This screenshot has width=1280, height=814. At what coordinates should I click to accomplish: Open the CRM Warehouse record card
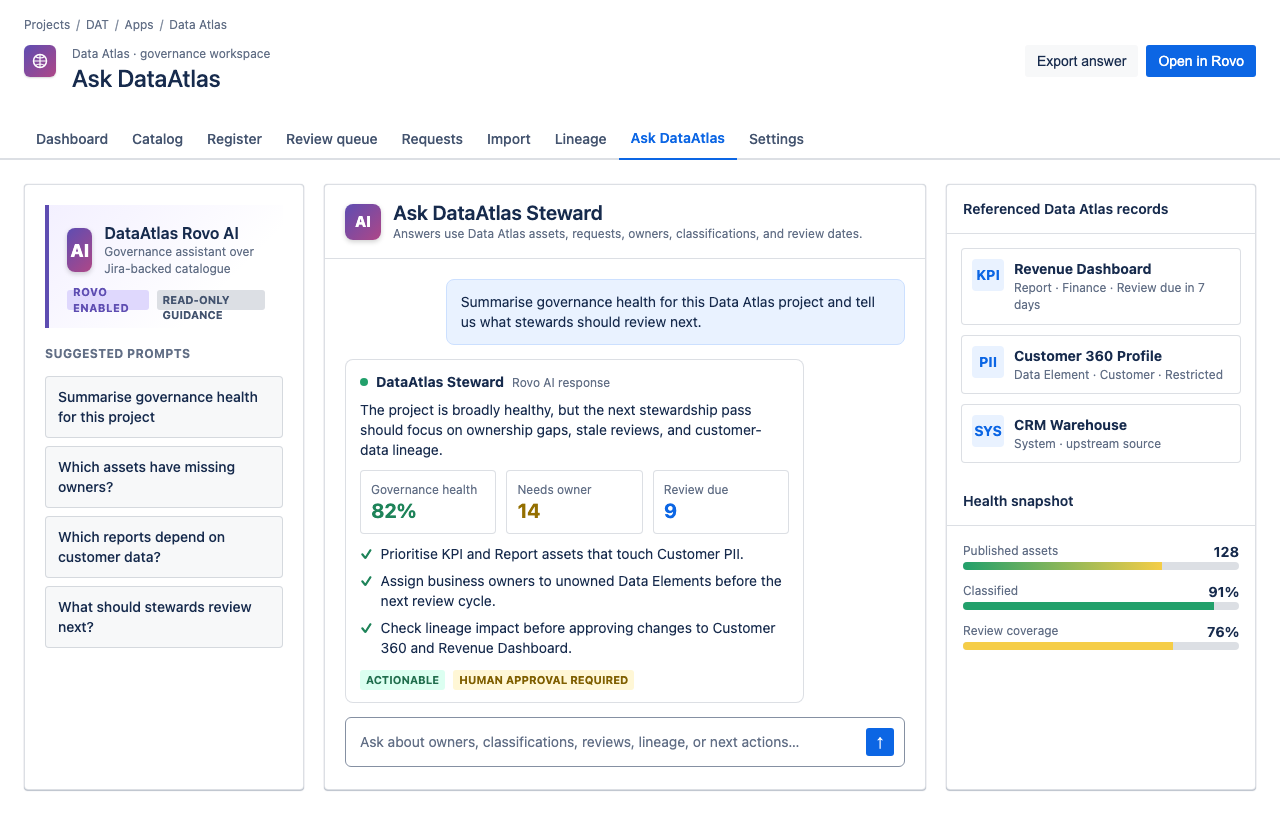pos(1101,434)
